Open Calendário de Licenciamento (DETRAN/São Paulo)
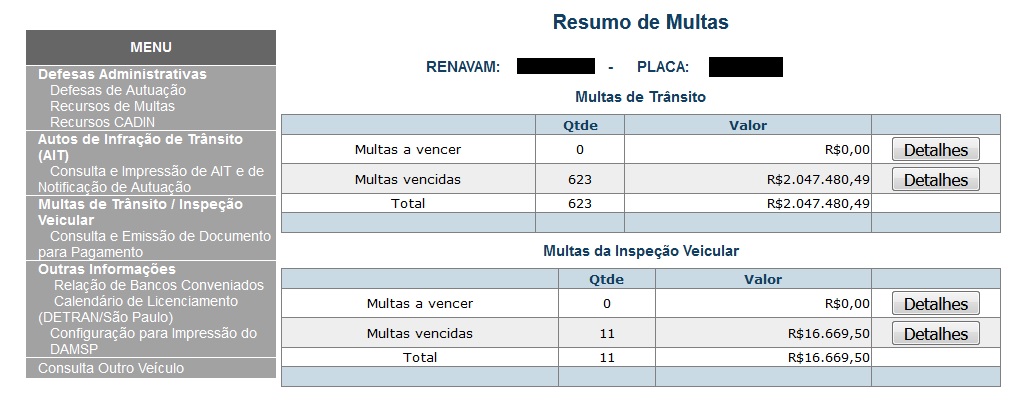1022x400 pixels. pos(145,301)
